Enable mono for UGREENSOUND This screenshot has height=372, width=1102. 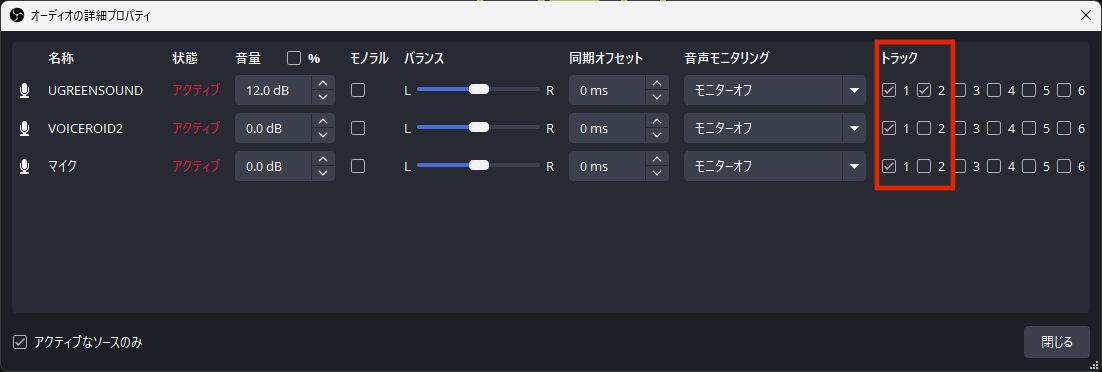(x=358, y=90)
